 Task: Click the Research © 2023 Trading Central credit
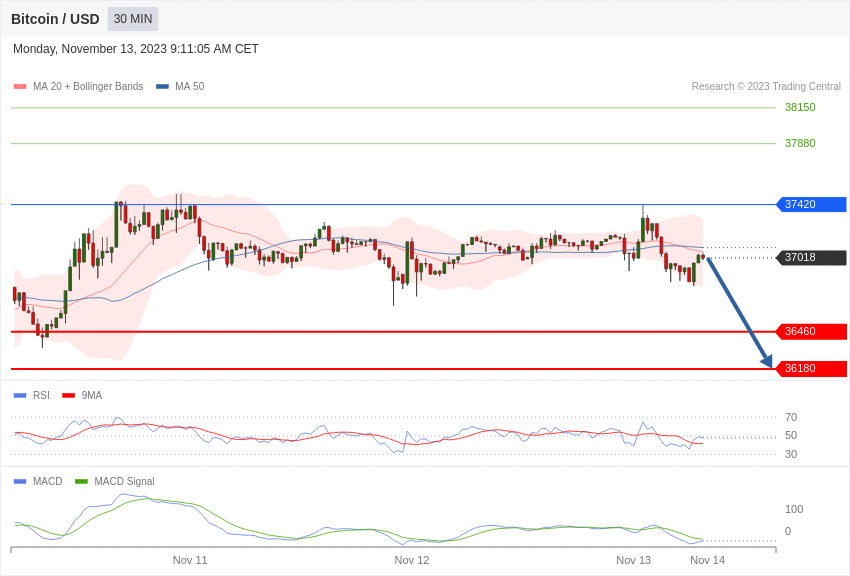(x=766, y=86)
